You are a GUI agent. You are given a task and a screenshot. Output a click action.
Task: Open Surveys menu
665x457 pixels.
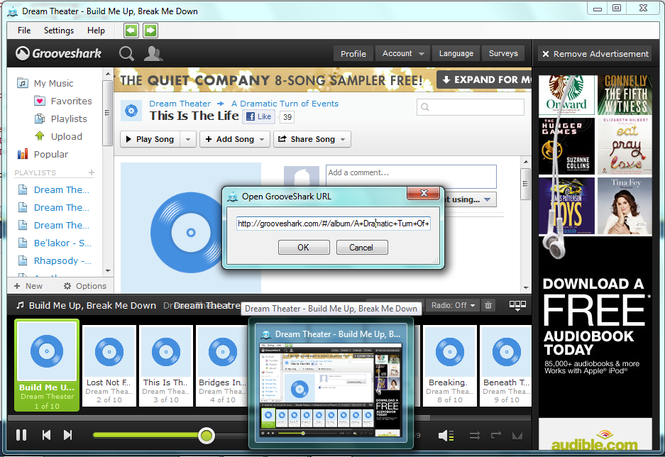503,53
